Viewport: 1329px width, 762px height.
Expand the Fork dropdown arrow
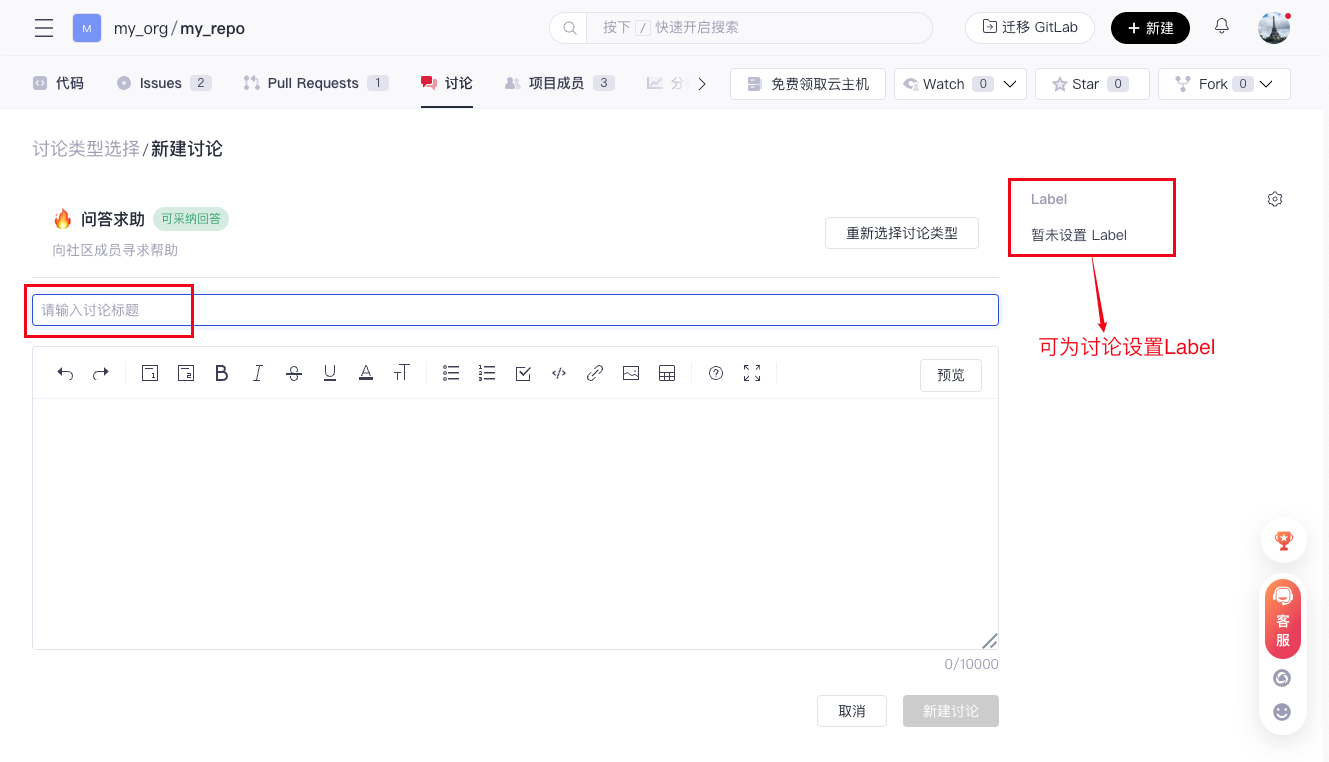point(1267,84)
